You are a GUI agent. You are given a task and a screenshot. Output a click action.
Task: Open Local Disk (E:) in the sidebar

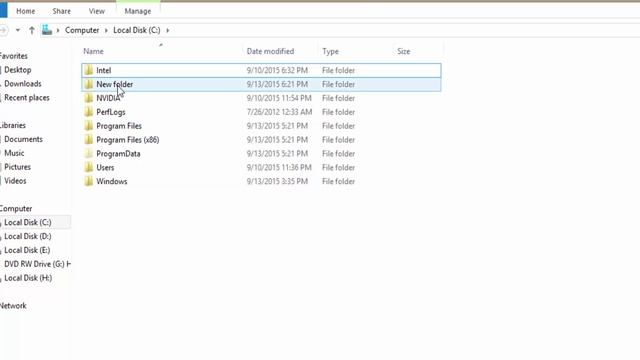point(27,250)
